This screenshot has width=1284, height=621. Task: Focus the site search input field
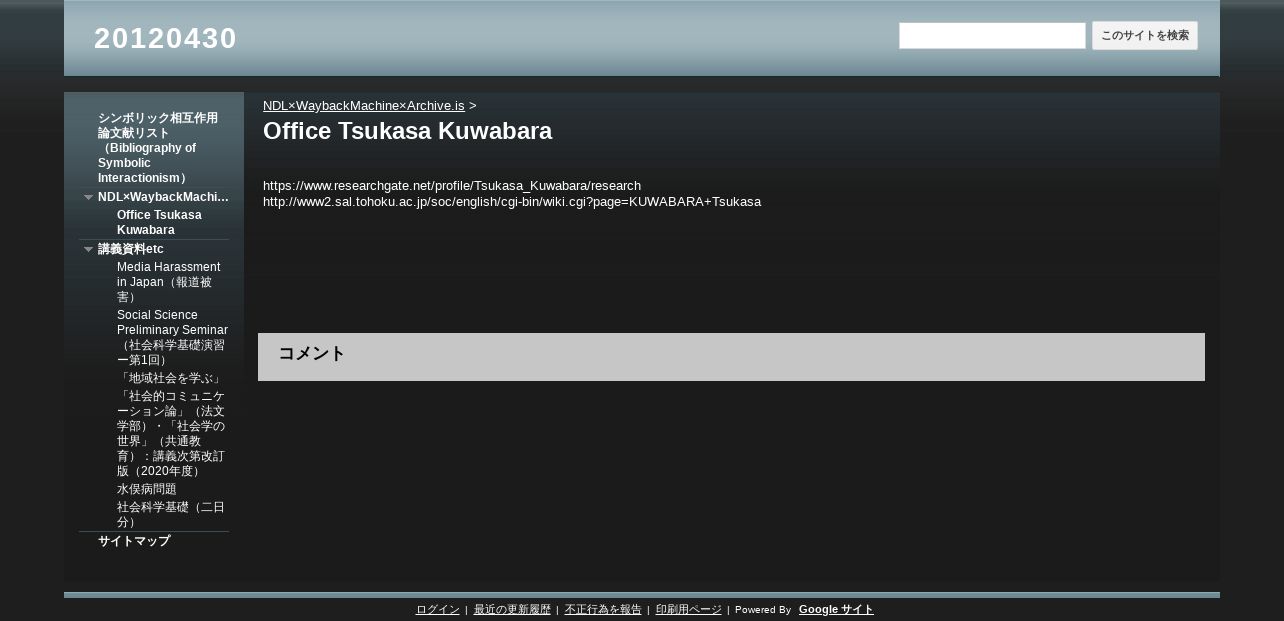[x=992, y=36]
